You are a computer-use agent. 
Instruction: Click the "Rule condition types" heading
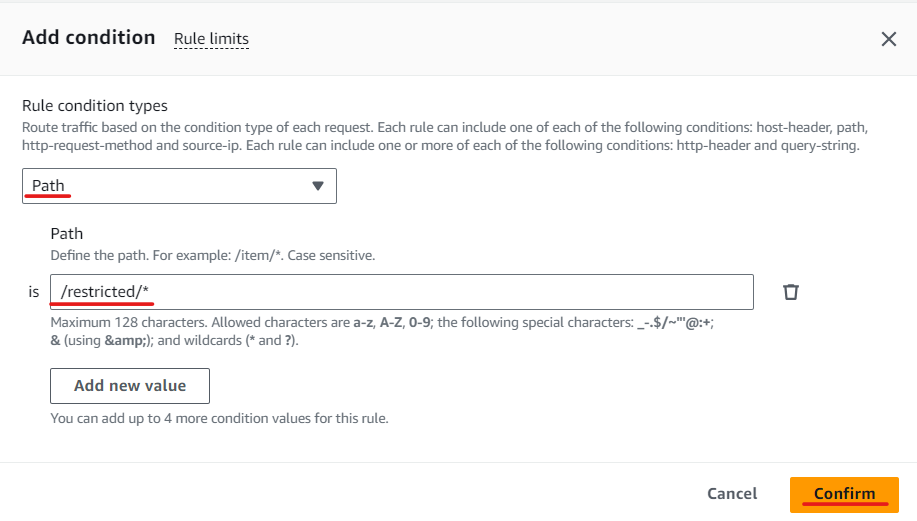click(x=95, y=106)
